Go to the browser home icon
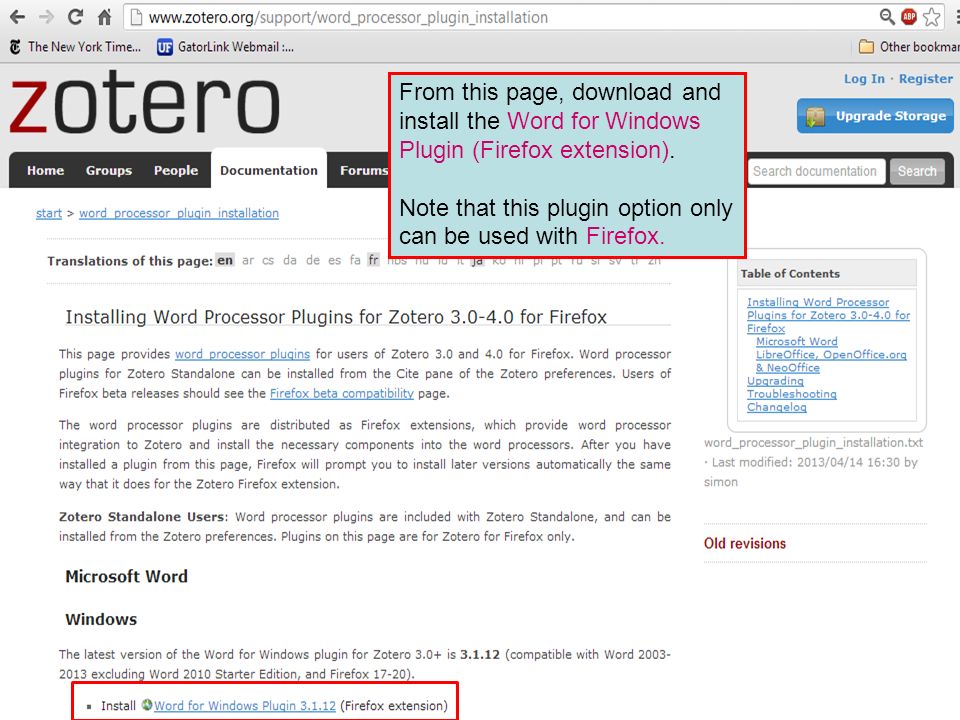The image size is (960, 720). [105, 17]
